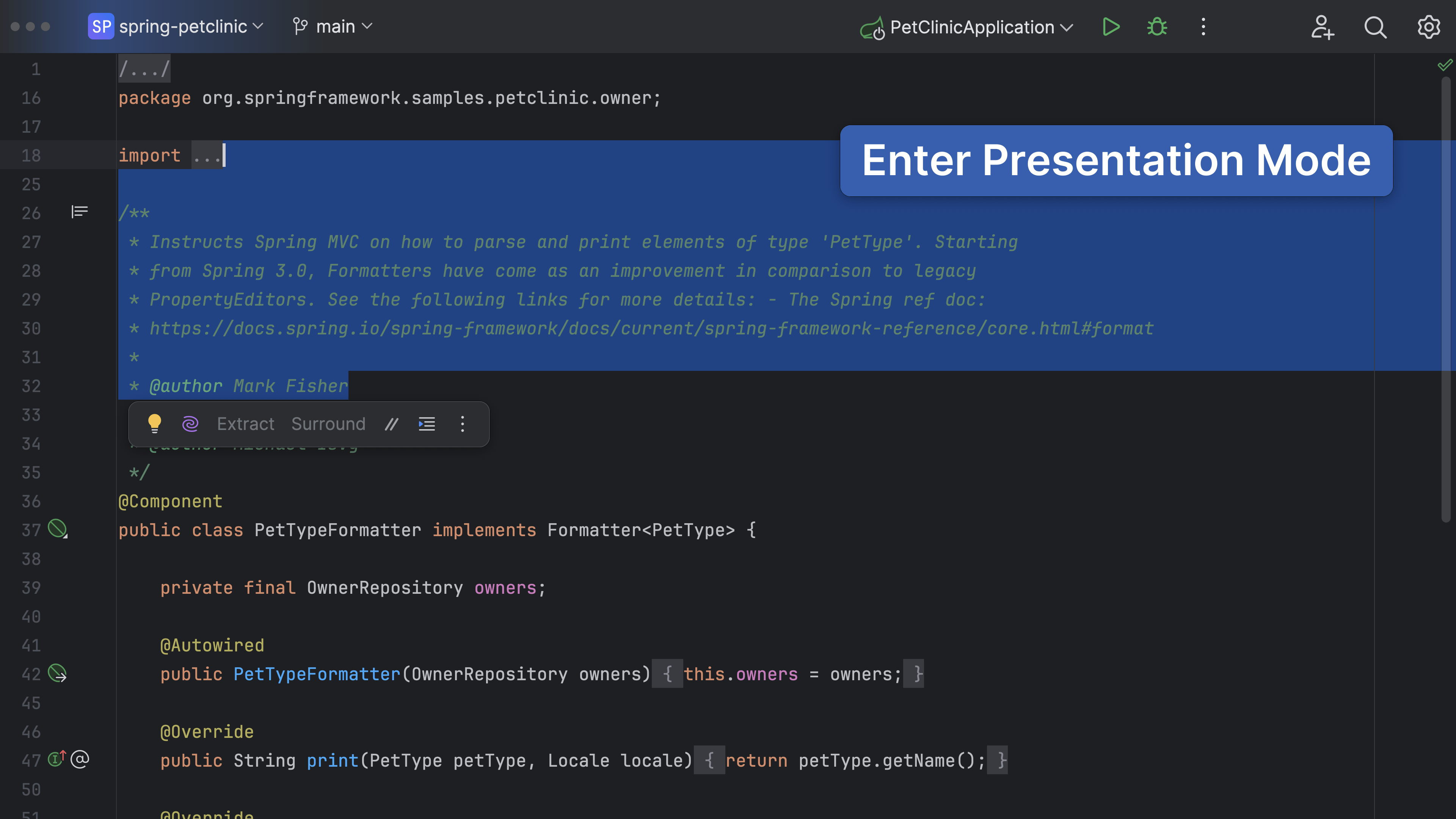This screenshot has width=1456, height=819.
Task: Open Code With Me add-user icon
Action: pyautogui.click(x=1322, y=27)
